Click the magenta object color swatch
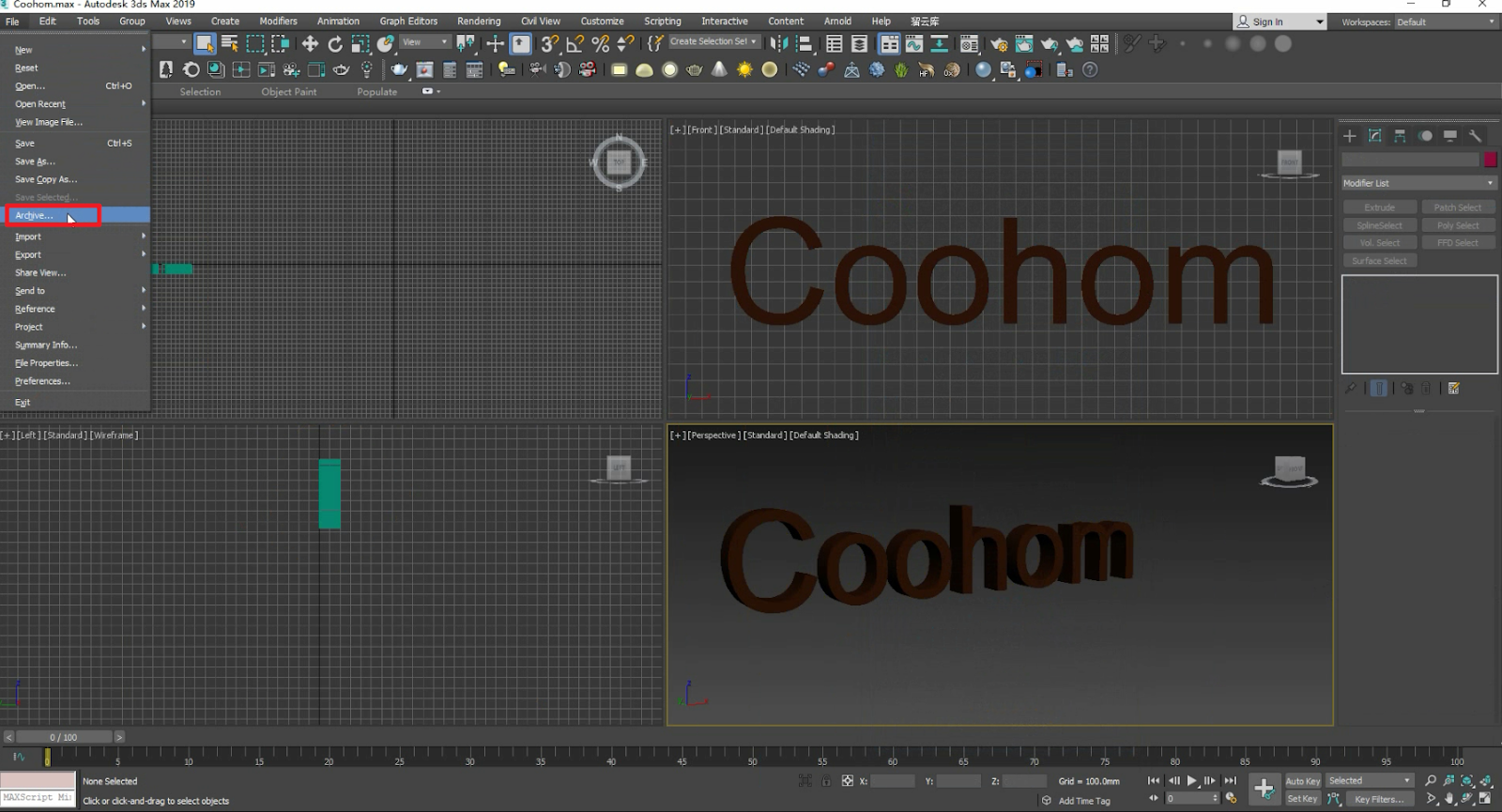 click(1490, 161)
